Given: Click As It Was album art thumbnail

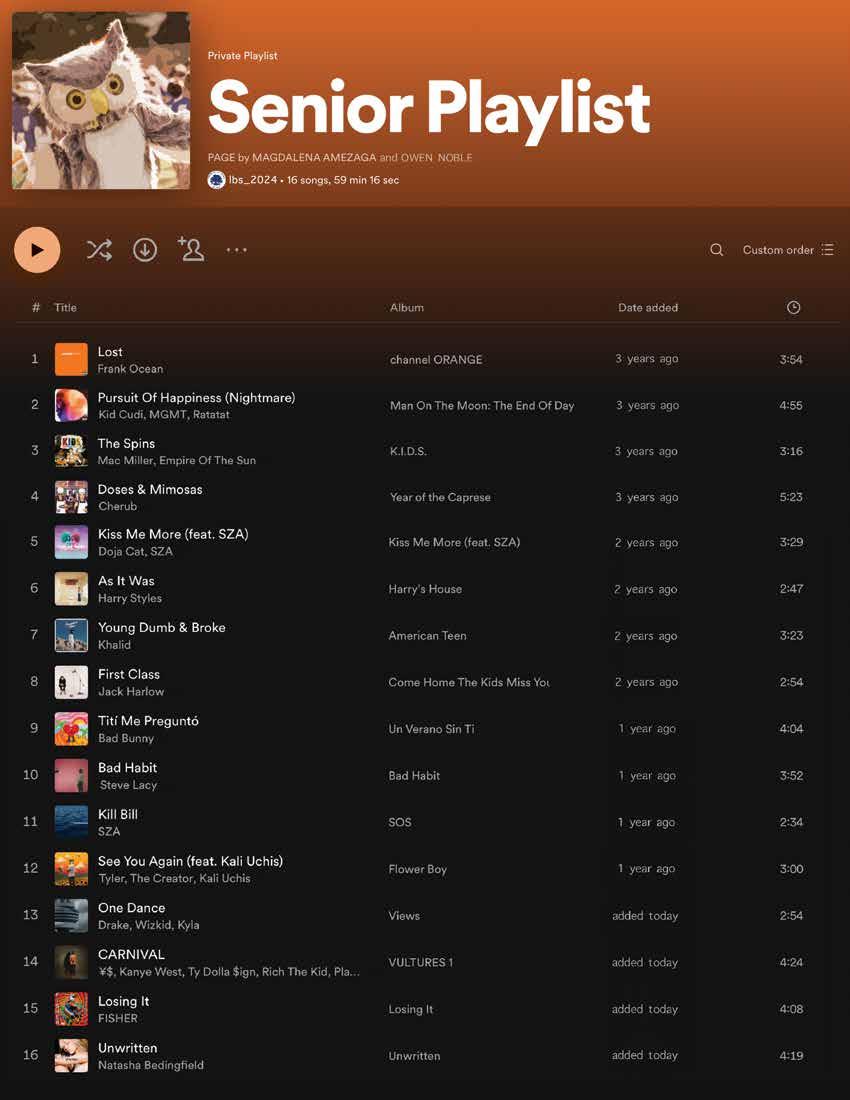Looking at the screenshot, I should pos(72,589).
